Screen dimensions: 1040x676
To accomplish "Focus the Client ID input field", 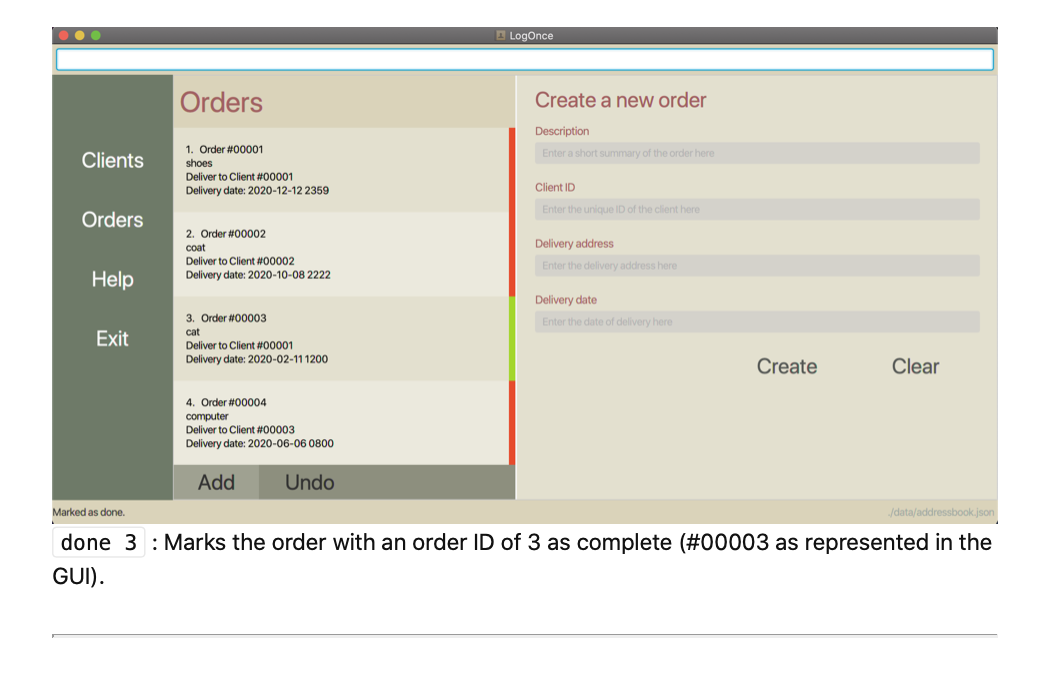I will [x=757, y=210].
